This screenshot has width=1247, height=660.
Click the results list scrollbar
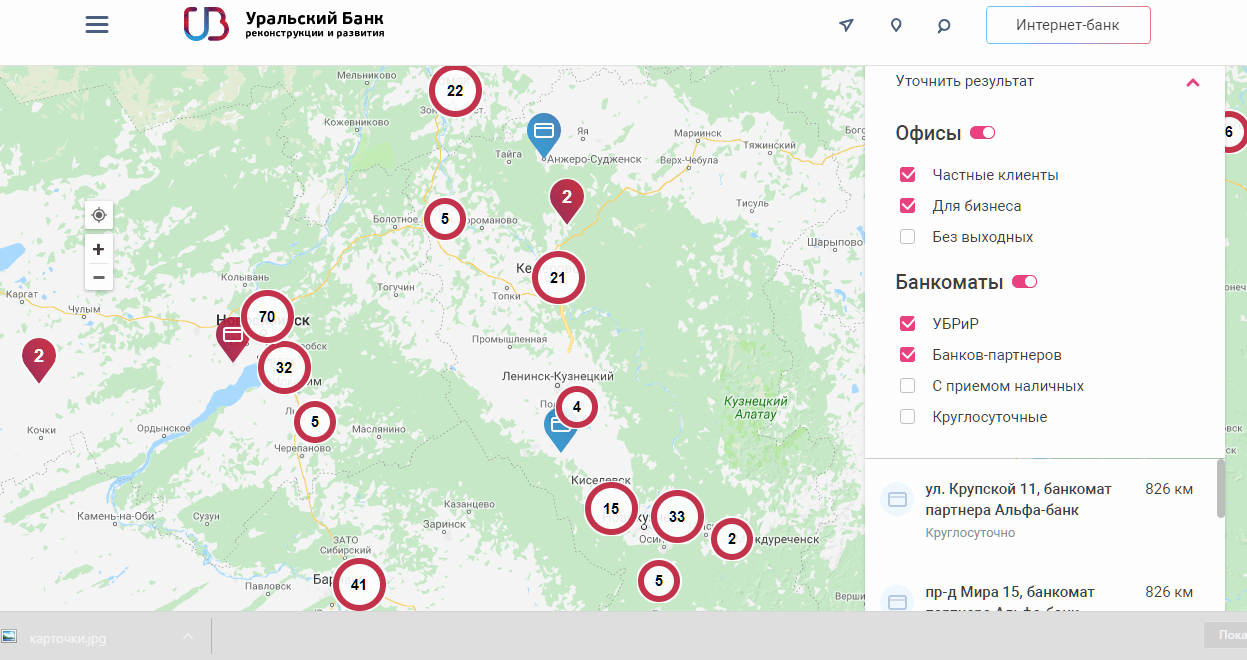[x=1220, y=490]
